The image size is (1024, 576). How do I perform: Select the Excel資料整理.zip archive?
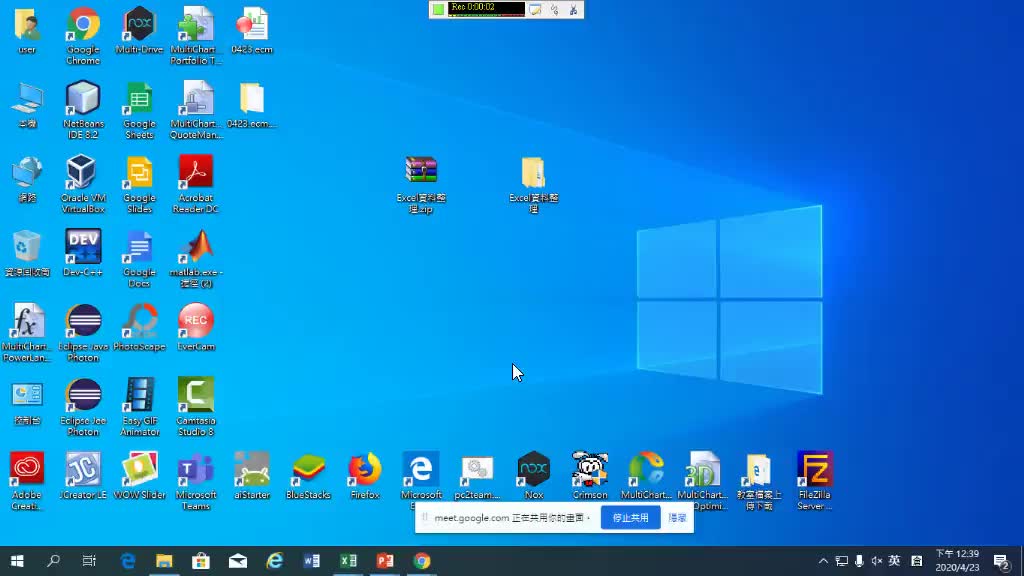421,184
